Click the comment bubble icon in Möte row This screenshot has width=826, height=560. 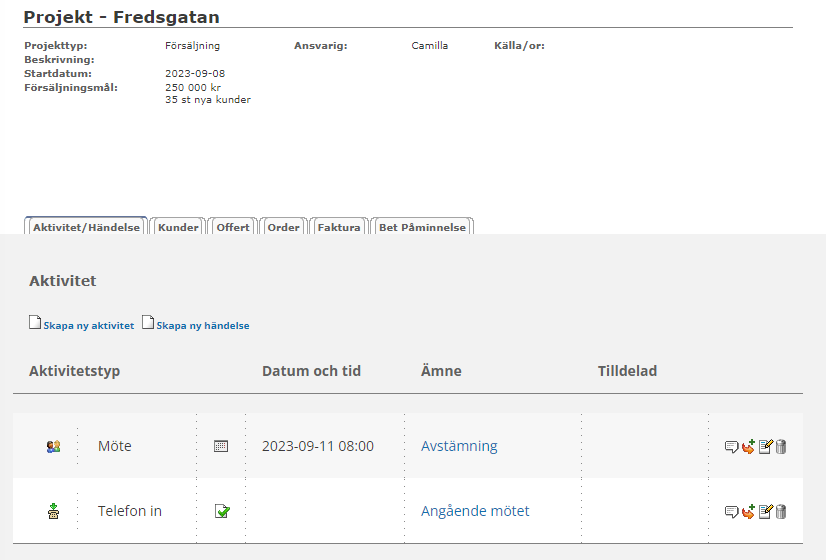731,447
